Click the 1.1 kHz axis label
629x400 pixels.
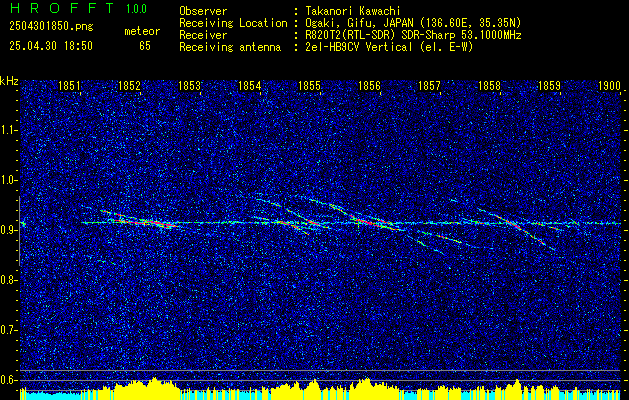[8, 130]
